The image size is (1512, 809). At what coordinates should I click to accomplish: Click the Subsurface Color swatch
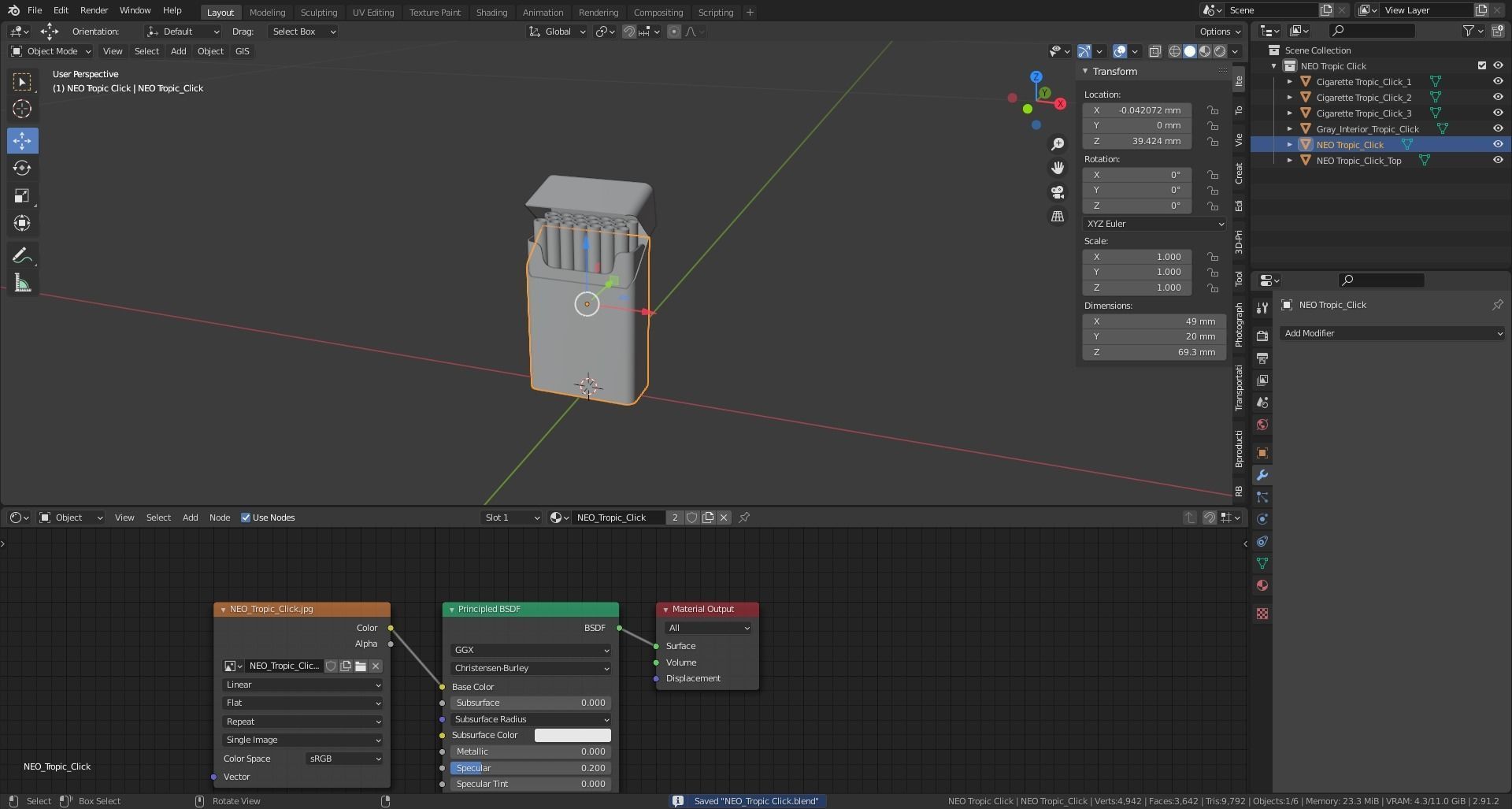tap(573, 735)
